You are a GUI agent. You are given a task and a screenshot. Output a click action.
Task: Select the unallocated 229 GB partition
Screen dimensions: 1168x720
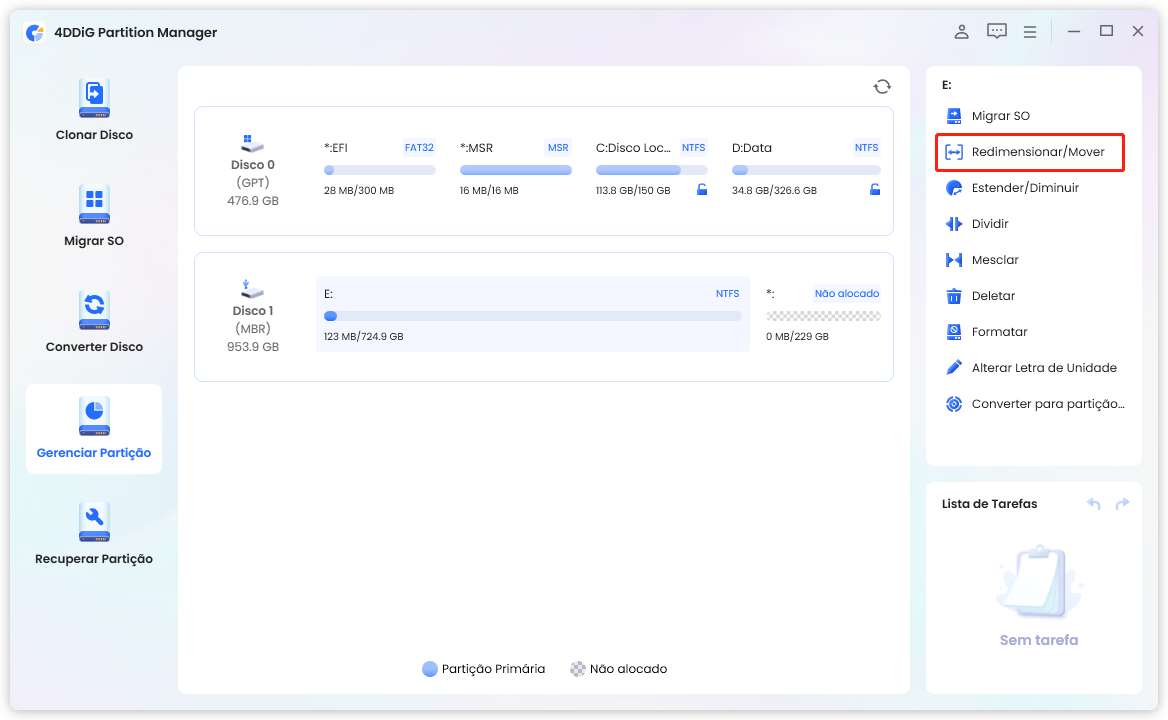(822, 316)
